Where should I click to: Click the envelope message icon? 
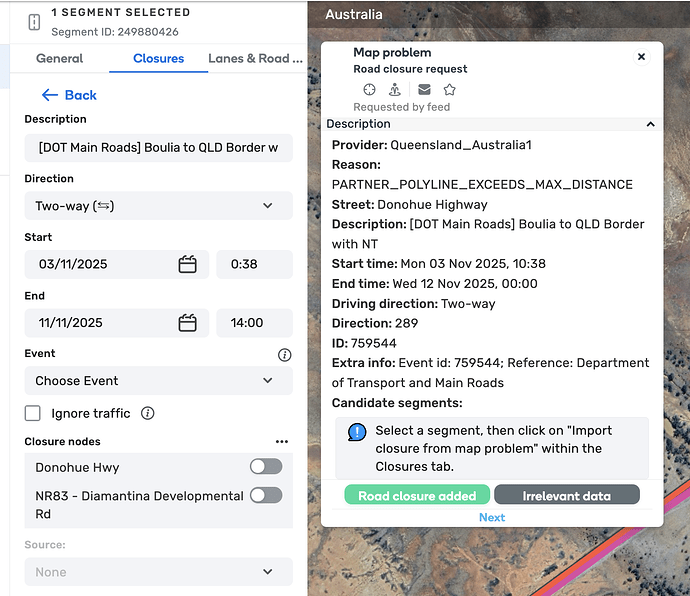[424, 89]
